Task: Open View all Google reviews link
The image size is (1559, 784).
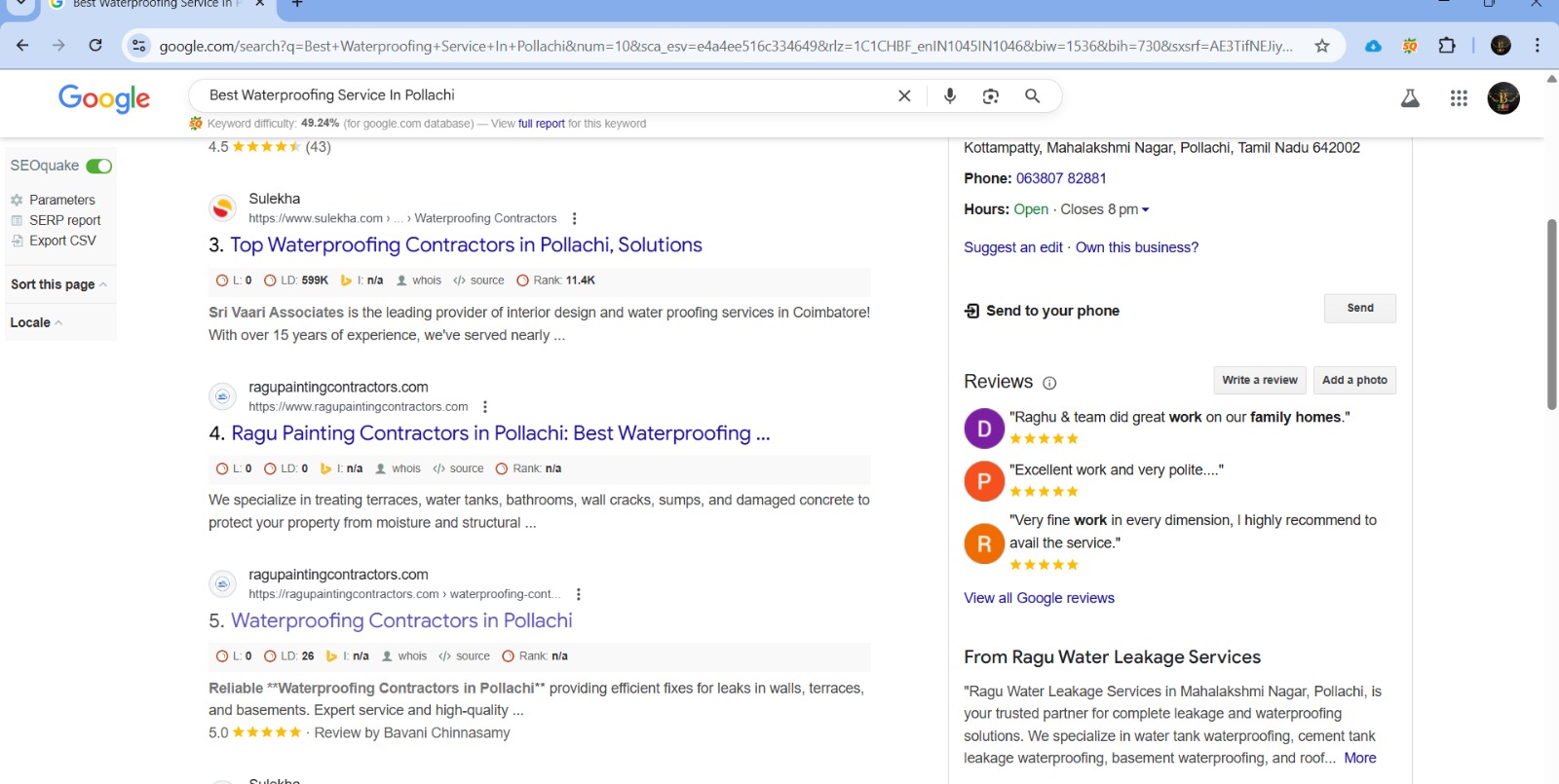Action: 1039,598
